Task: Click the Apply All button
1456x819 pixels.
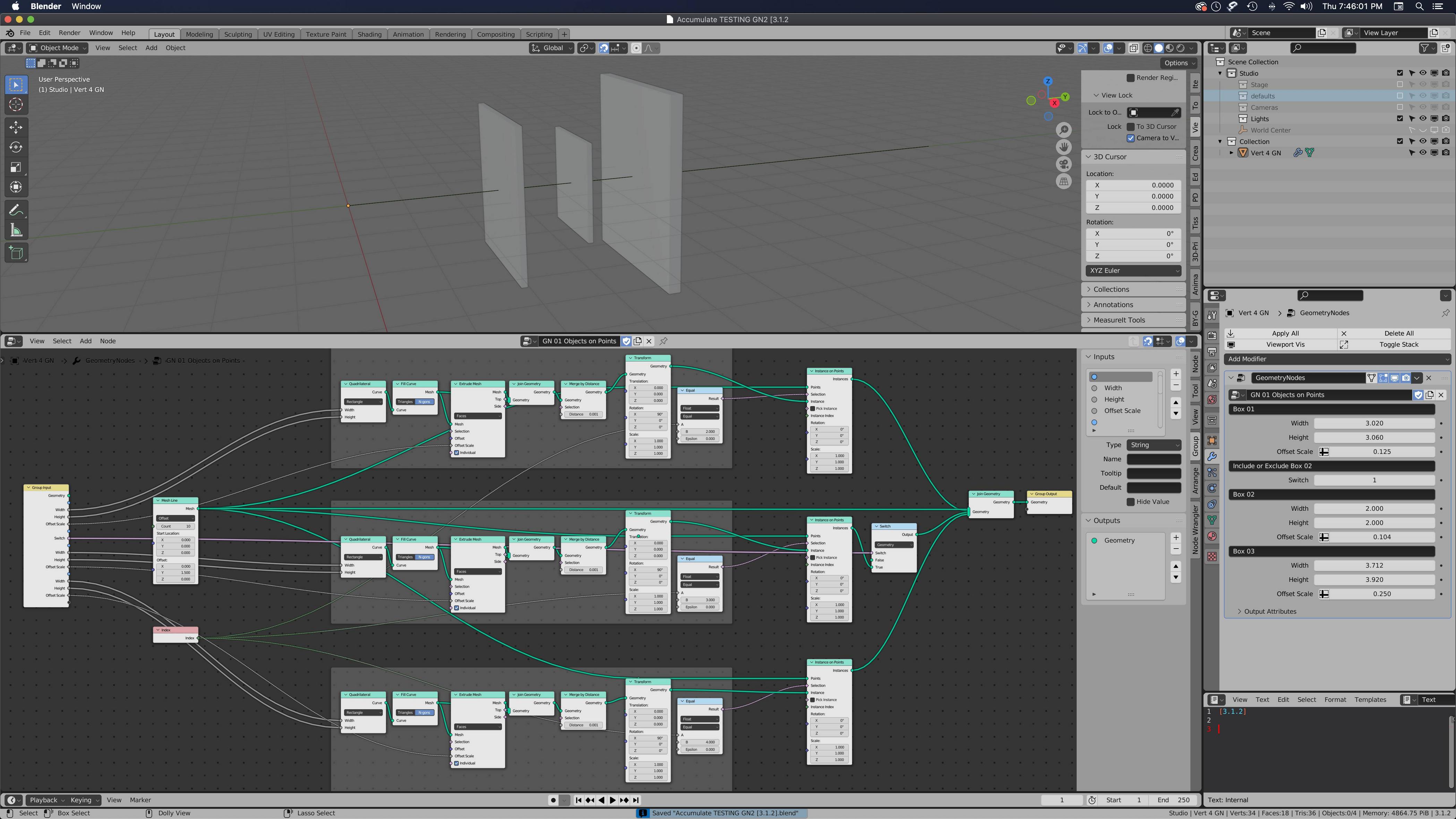Action: pyautogui.click(x=1280, y=334)
